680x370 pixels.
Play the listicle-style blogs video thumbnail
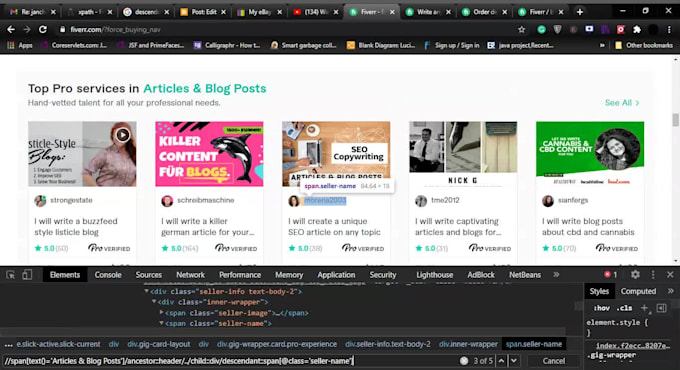(x=122, y=135)
